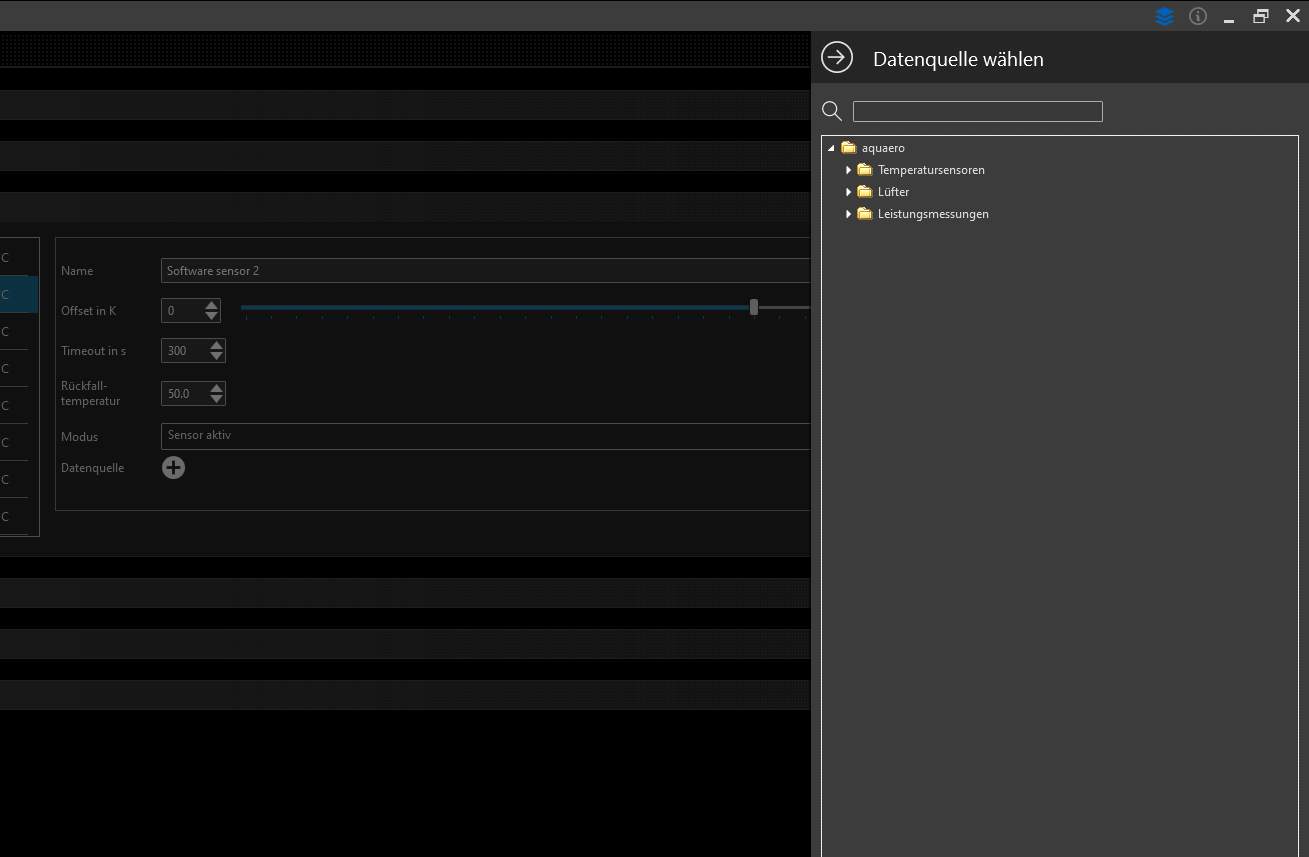Add a Datenquelle with the plus icon

[x=173, y=467]
